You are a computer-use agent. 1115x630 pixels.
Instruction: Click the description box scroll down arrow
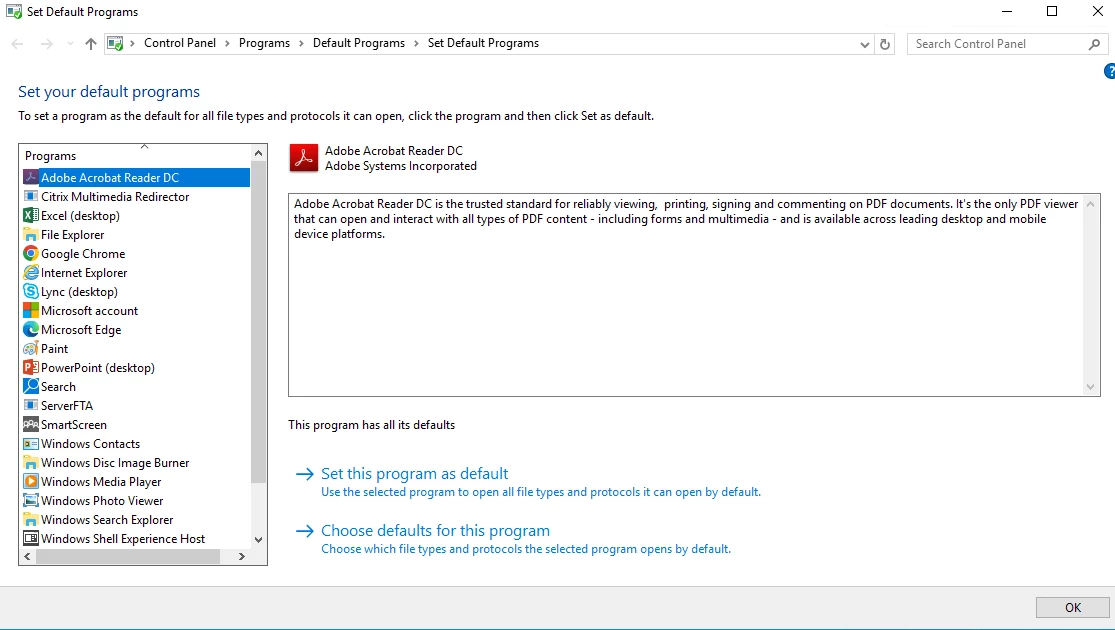pos(1090,387)
